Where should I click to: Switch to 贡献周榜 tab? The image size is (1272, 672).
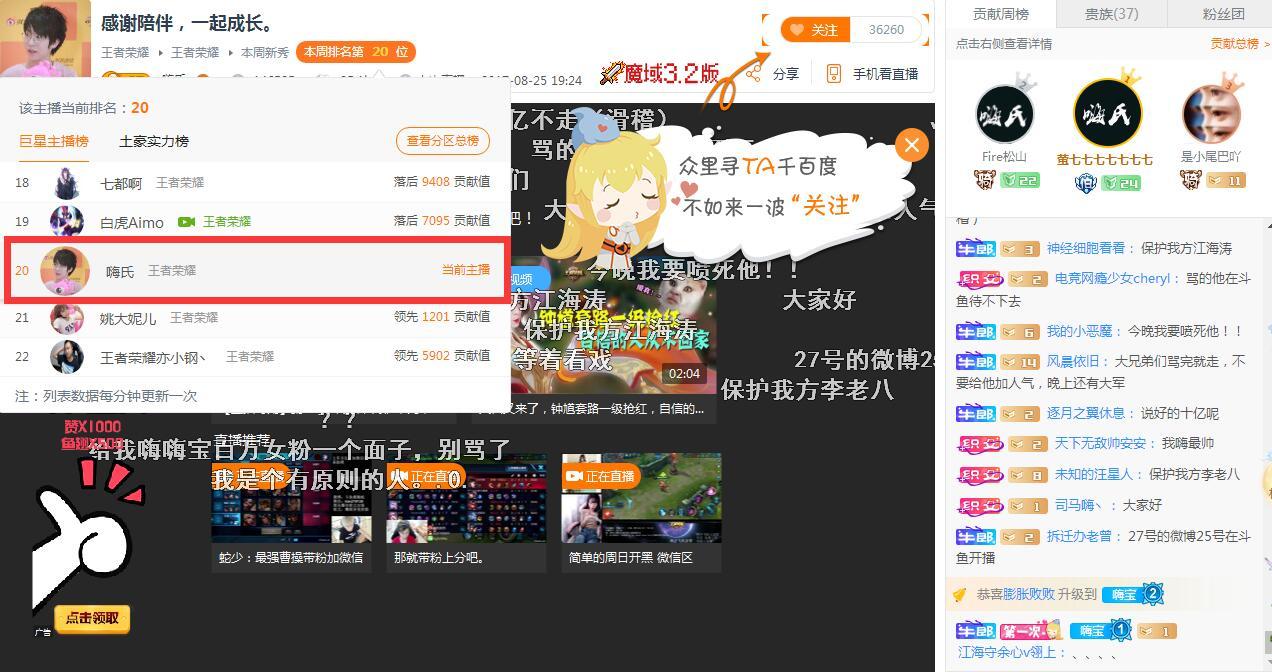point(1001,14)
